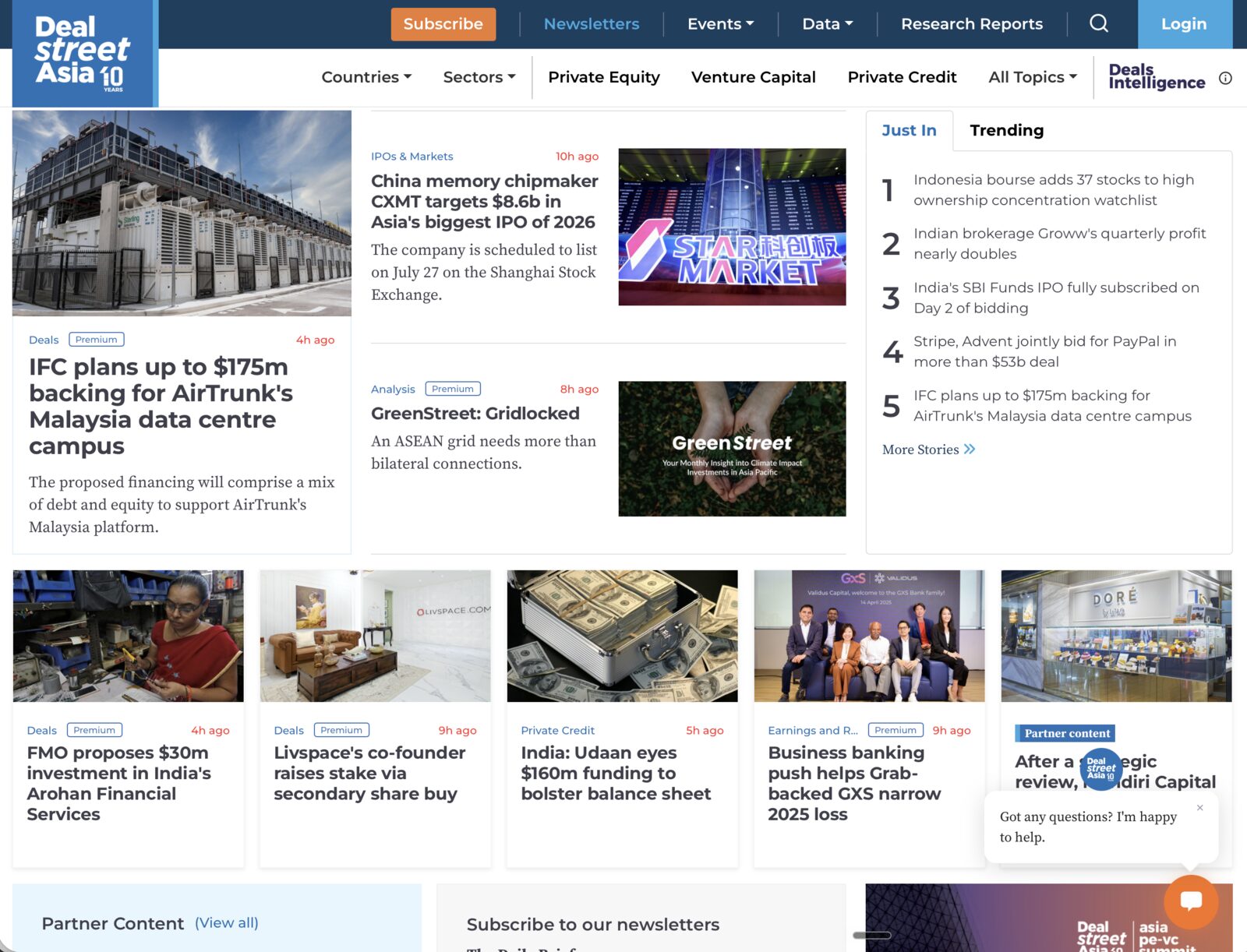Open IFC AirTrunk Malaysia headline article
1247x952 pixels.
coord(161,406)
